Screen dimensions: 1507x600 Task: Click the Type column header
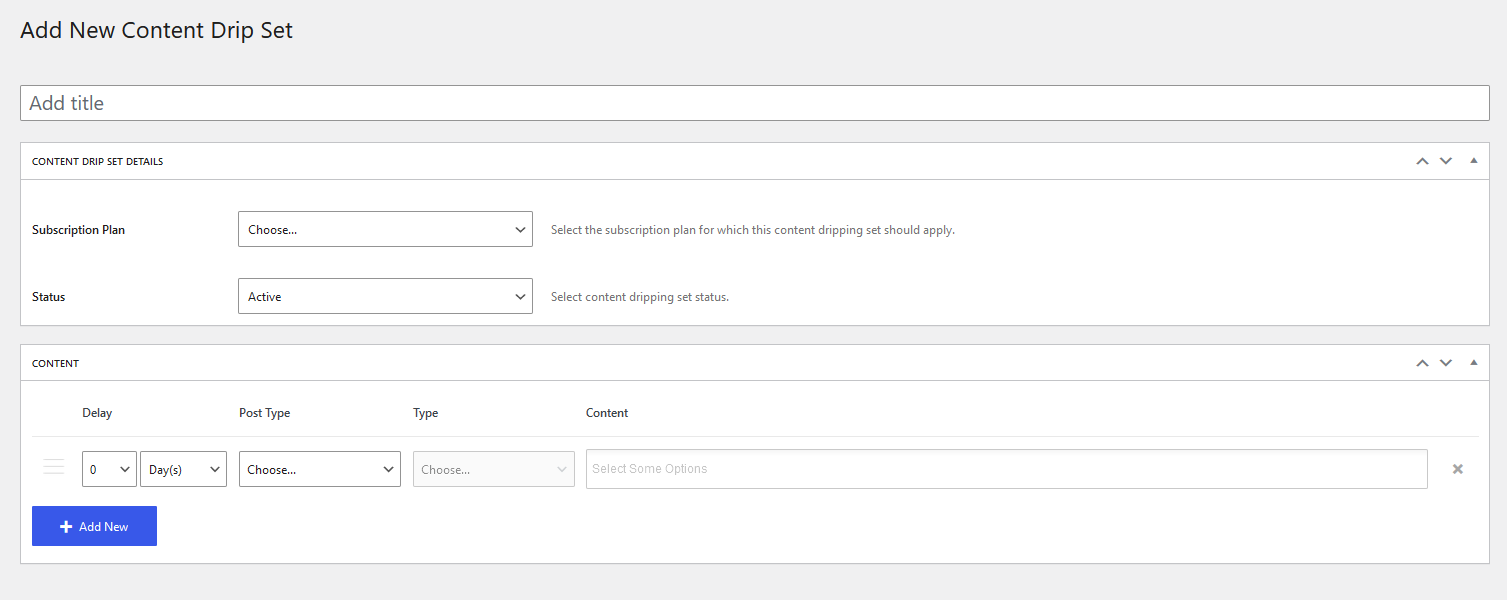click(x=426, y=413)
